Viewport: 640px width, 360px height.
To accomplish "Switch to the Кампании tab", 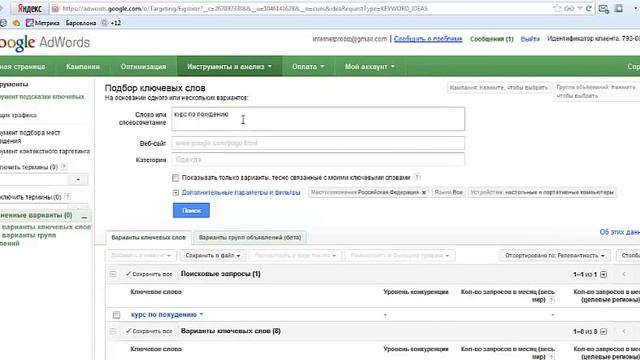I will (83, 66).
